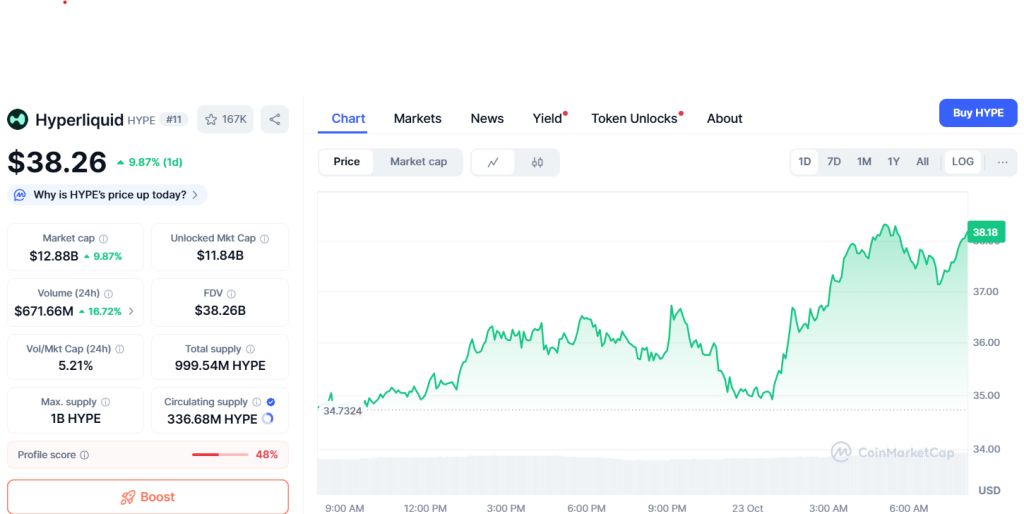Click the Buy HYPE button

click(x=977, y=113)
